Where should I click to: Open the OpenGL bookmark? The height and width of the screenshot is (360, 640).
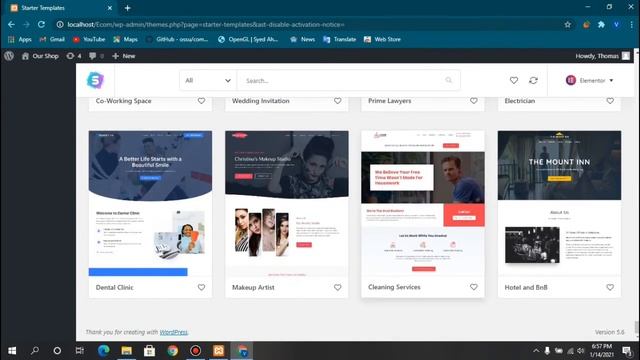248,39
